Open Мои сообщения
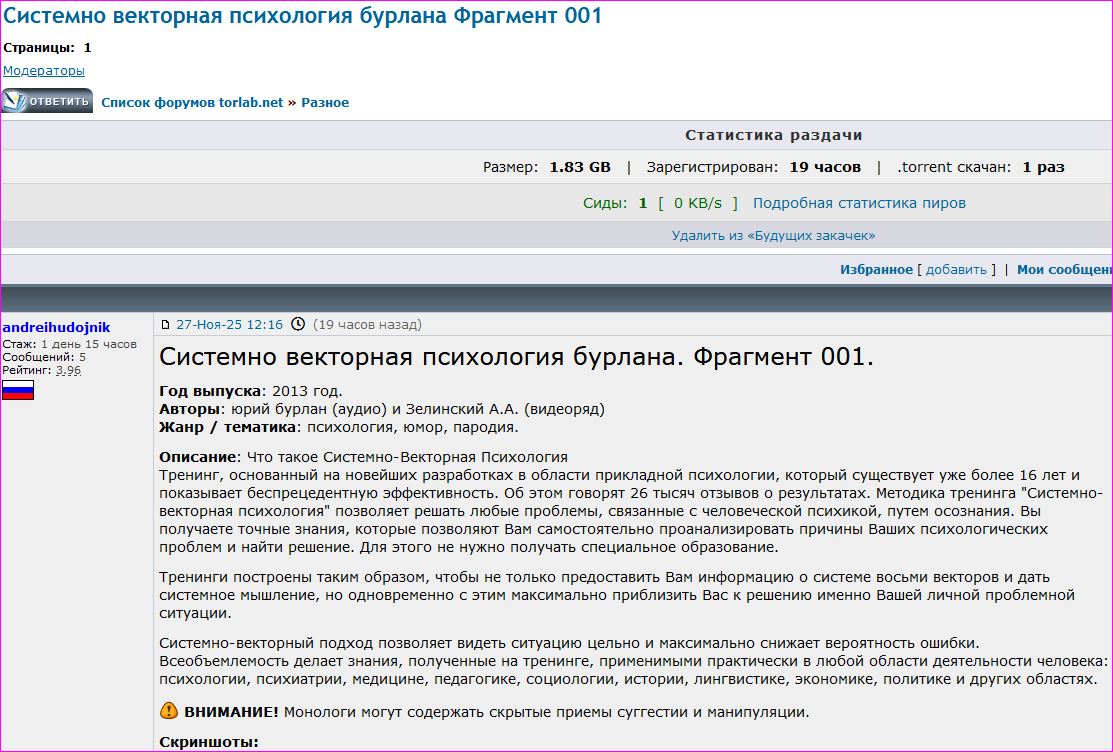The height and width of the screenshot is (752, 1113). click(x=1064, y=270)
